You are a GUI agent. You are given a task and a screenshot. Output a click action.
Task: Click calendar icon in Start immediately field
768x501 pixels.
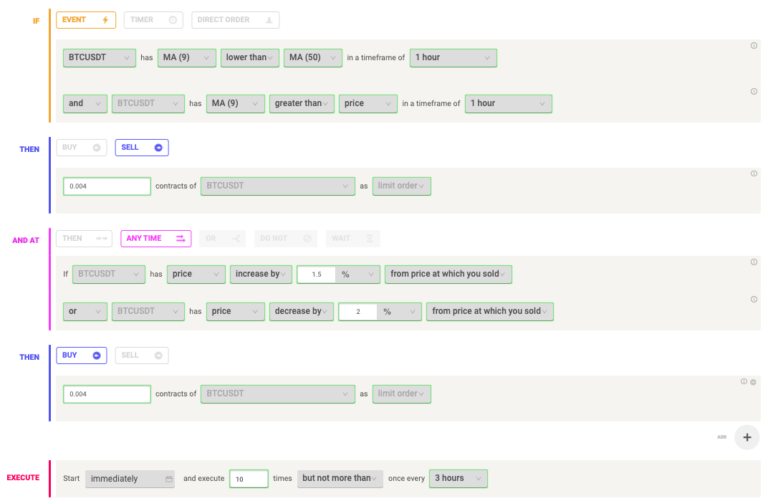[169, 479]
